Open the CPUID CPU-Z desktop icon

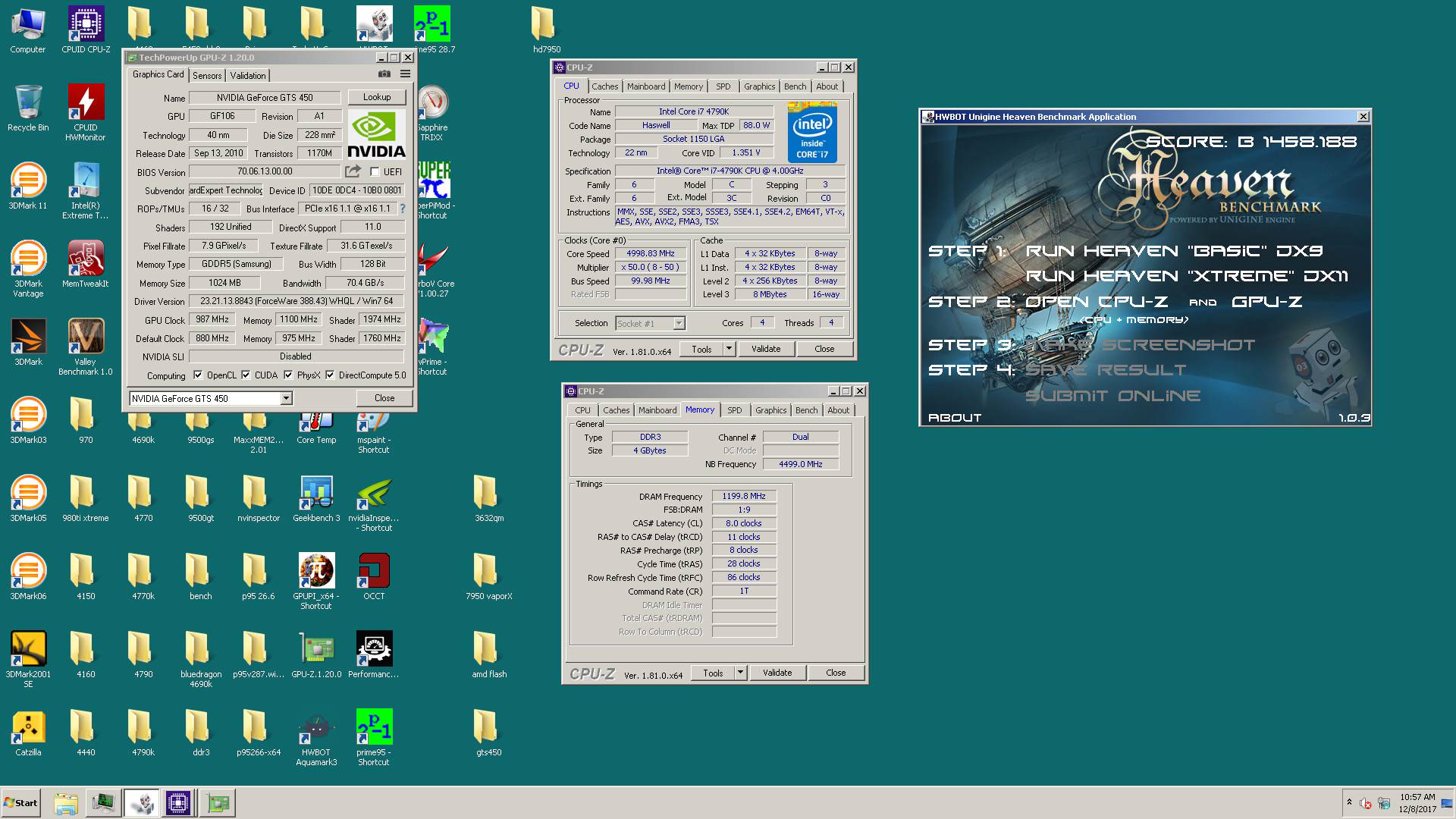[86, 29]
